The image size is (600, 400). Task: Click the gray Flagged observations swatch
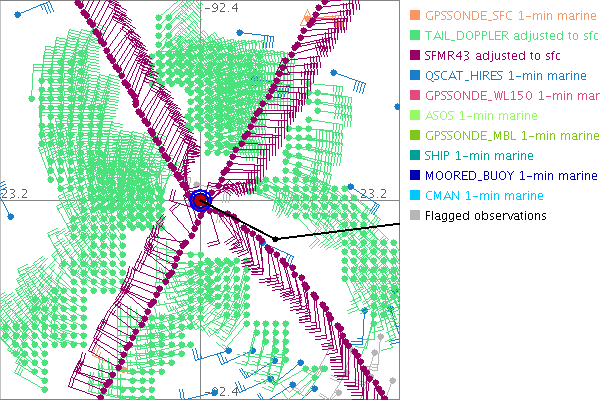[412, 215]
